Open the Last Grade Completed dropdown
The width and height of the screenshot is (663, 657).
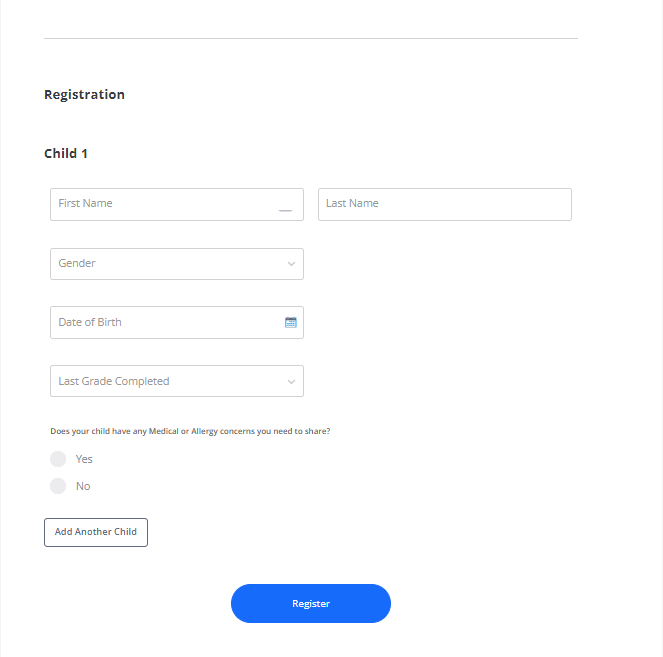pyautogui.click(x=176, y=381)
